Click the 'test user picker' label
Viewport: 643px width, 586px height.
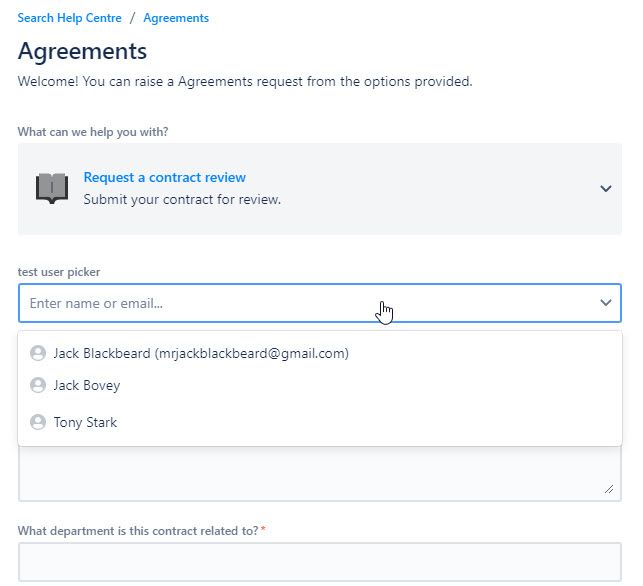pos(59,272)
